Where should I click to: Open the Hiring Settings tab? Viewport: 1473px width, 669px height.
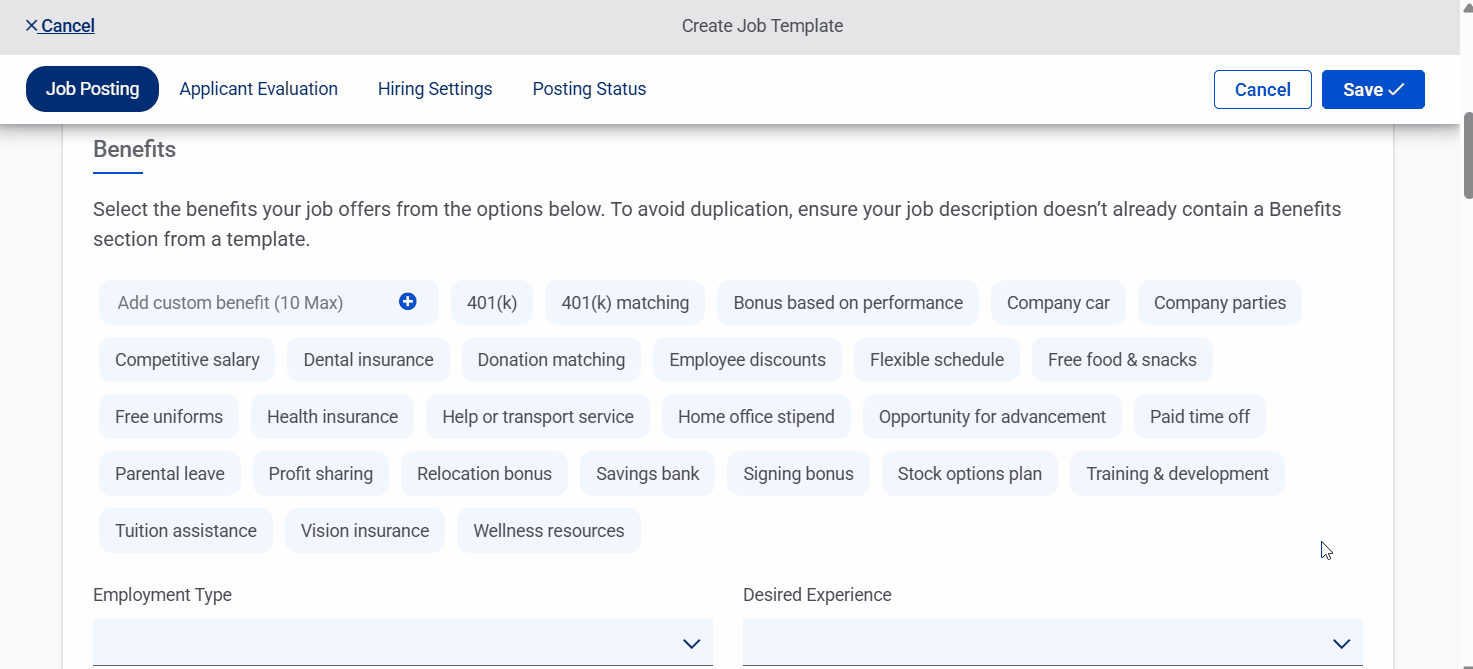[x=435, y=89]
